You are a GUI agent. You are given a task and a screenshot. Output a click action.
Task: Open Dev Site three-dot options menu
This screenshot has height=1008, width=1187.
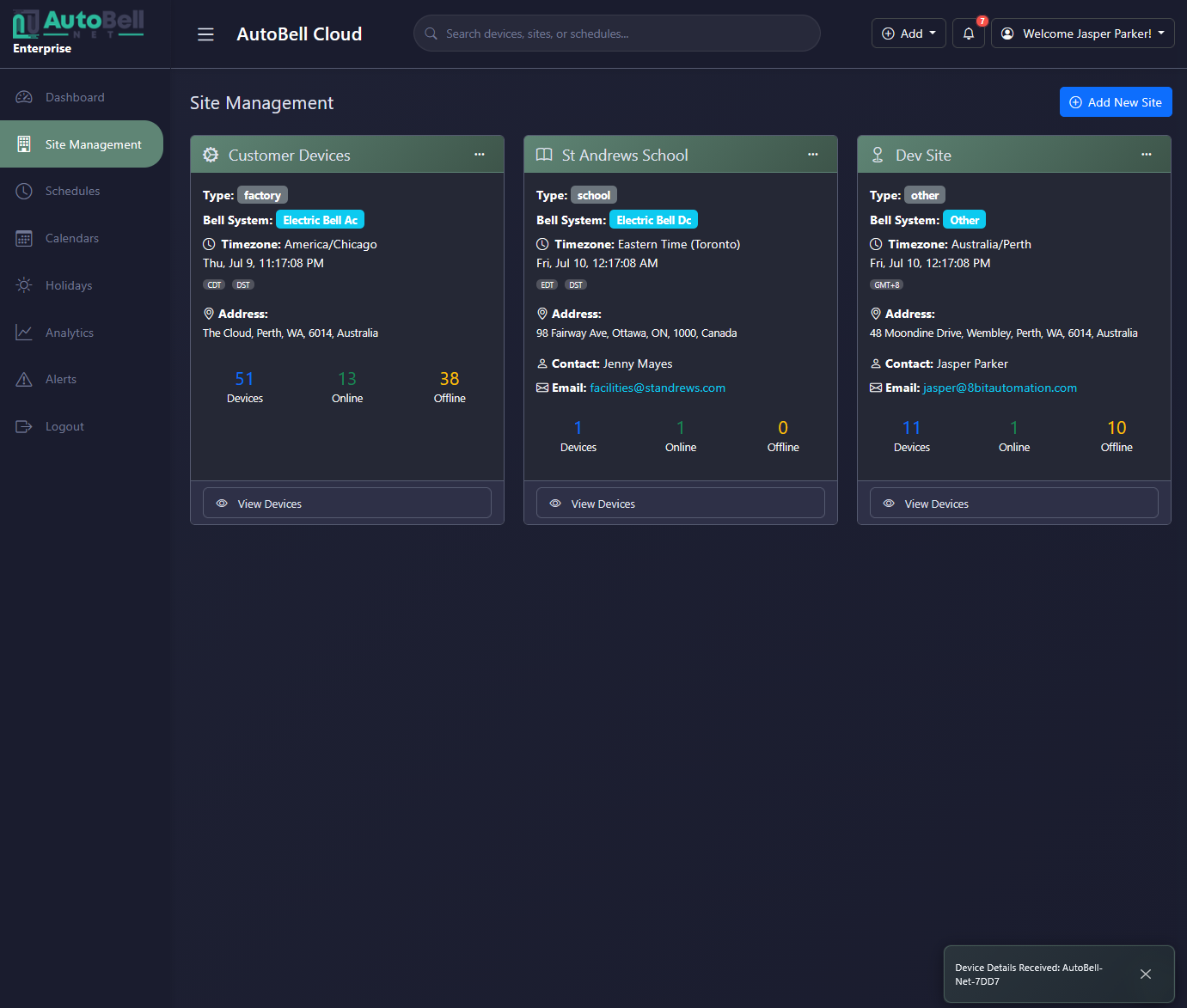1147,155
